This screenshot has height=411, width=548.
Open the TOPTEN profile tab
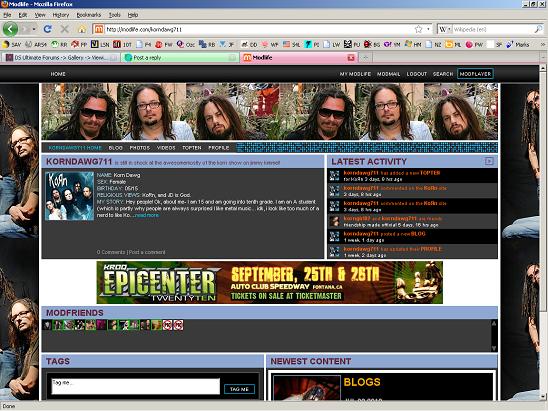192,148
